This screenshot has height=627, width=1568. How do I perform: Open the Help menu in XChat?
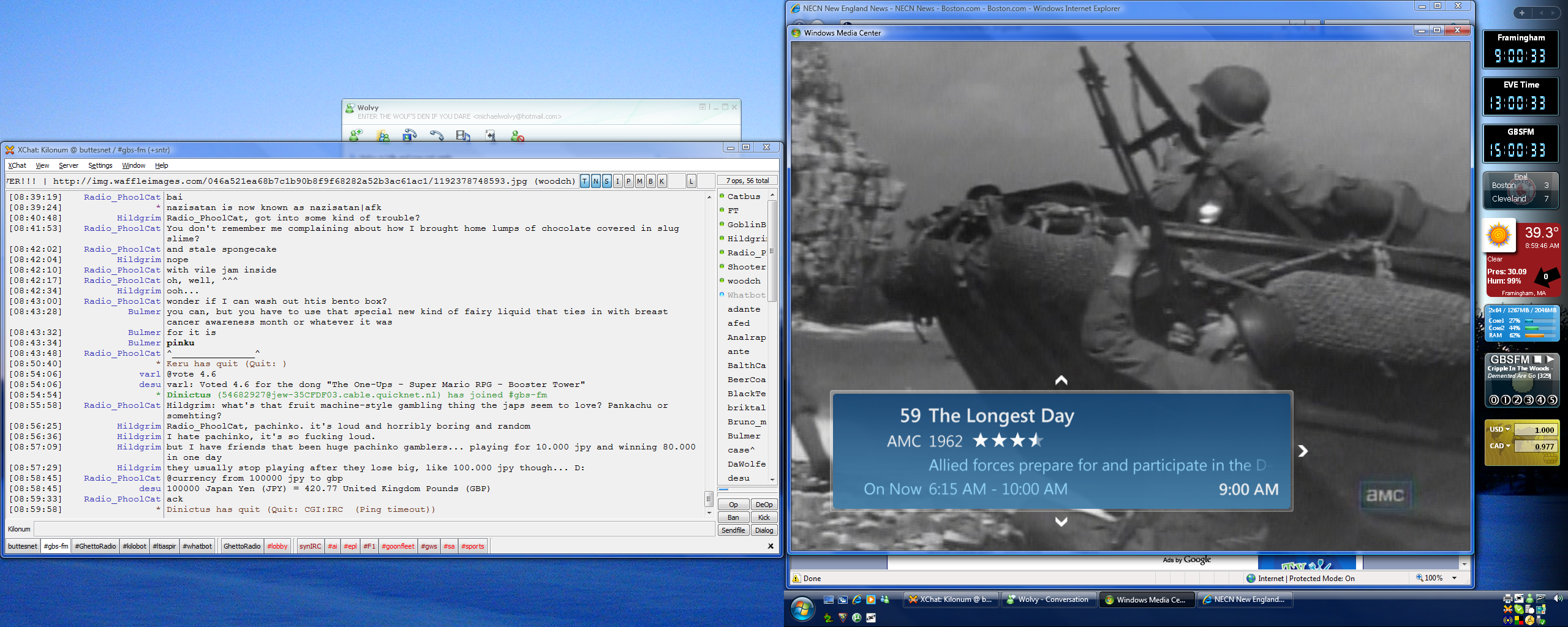click(x=162, y=165)
